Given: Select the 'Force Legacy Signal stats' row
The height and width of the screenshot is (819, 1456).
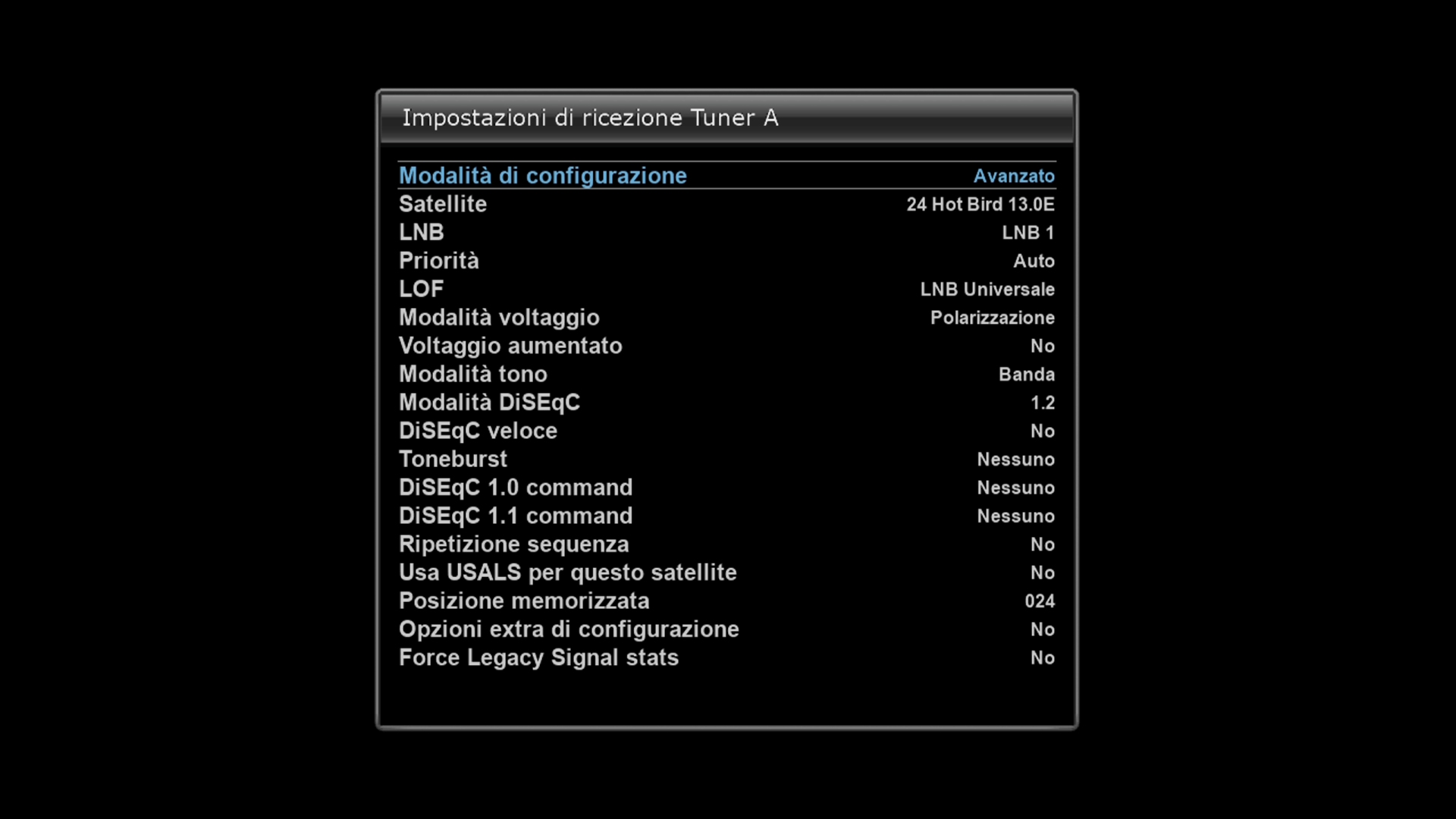Looking at the screenshot, I should [x=726, y=657].
